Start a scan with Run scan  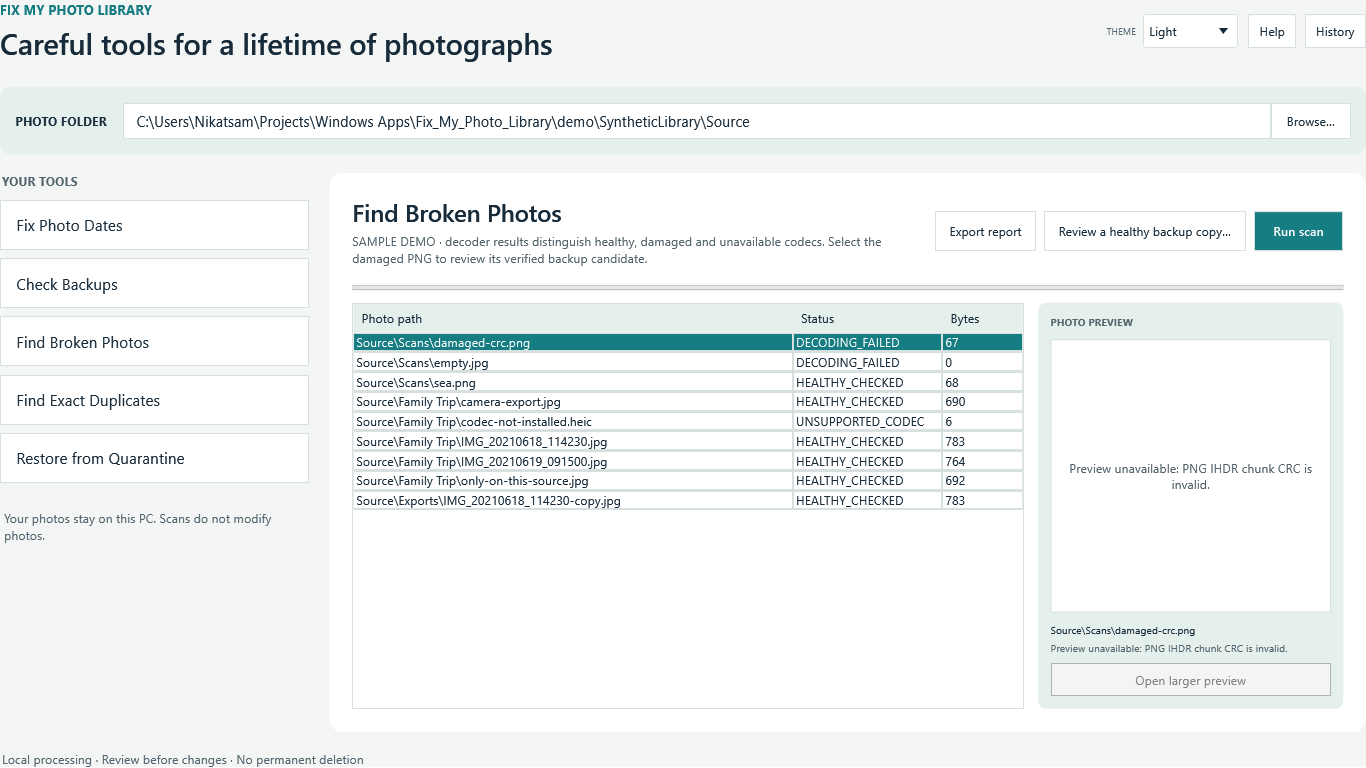[1298, 231]
